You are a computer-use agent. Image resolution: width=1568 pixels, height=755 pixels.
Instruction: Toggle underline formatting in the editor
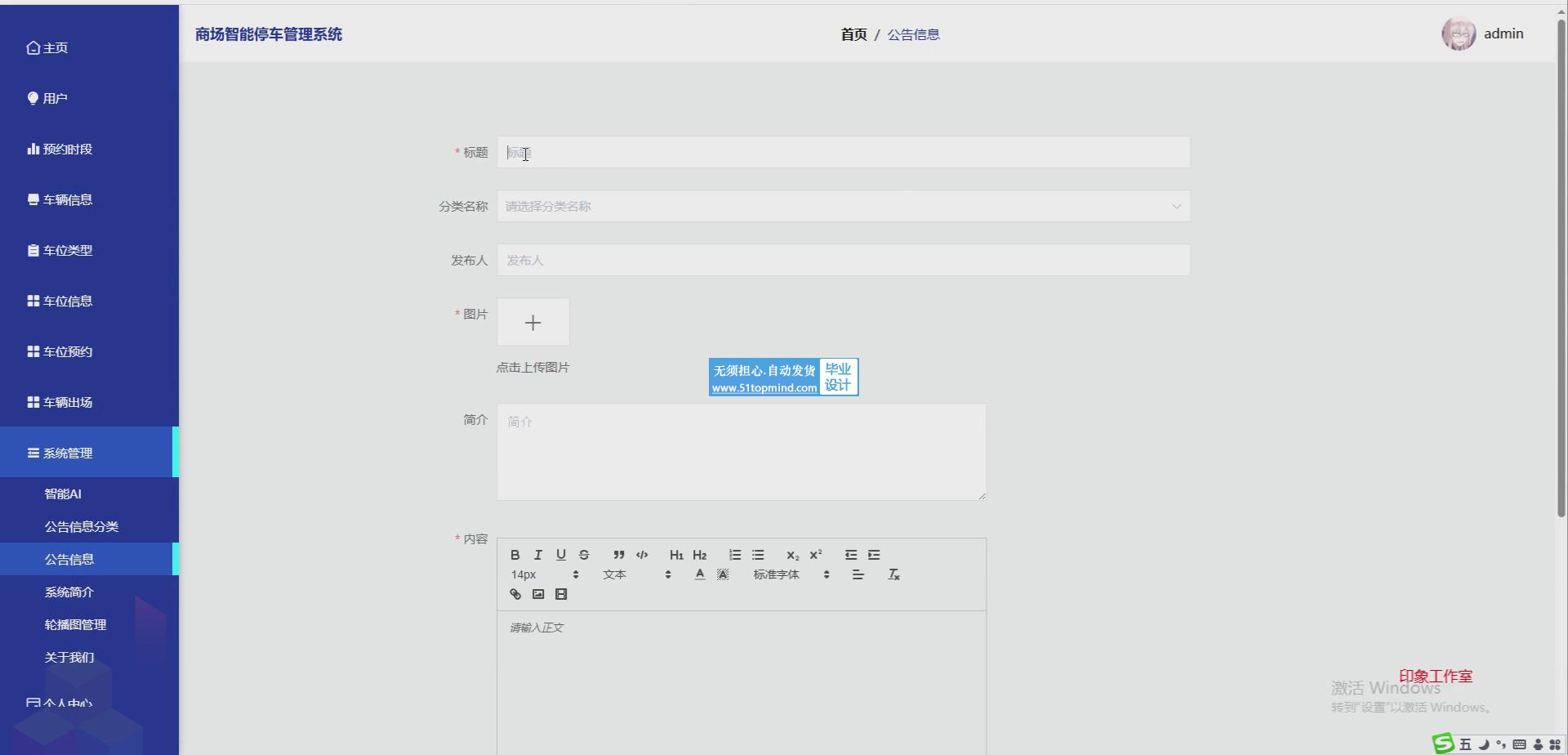click(561, 555)
